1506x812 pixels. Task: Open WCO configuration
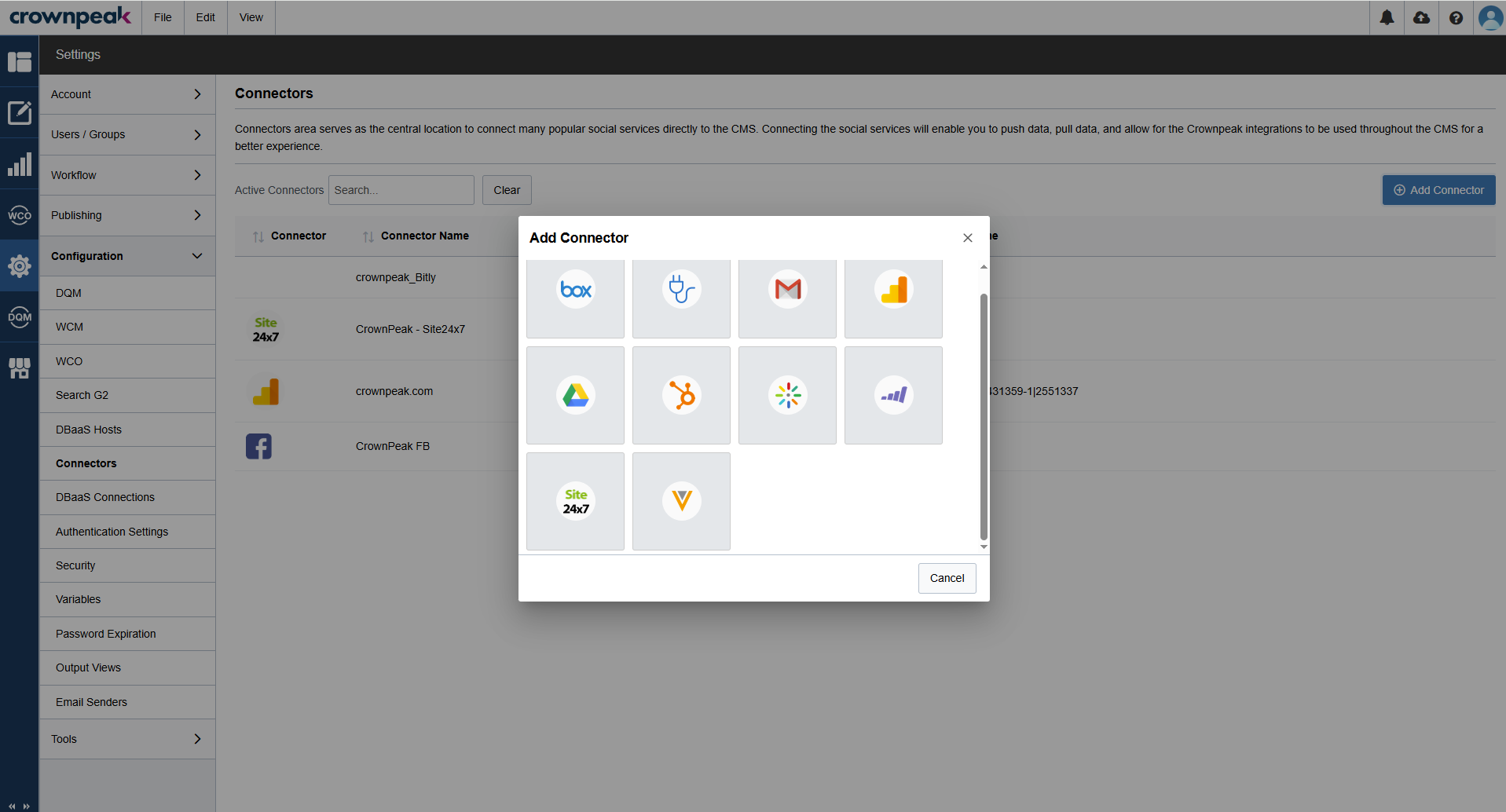127,361
